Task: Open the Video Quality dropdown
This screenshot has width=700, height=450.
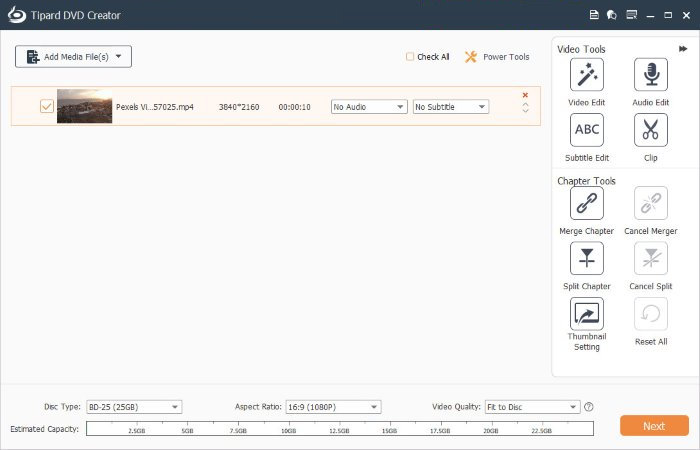Action: 532,407
